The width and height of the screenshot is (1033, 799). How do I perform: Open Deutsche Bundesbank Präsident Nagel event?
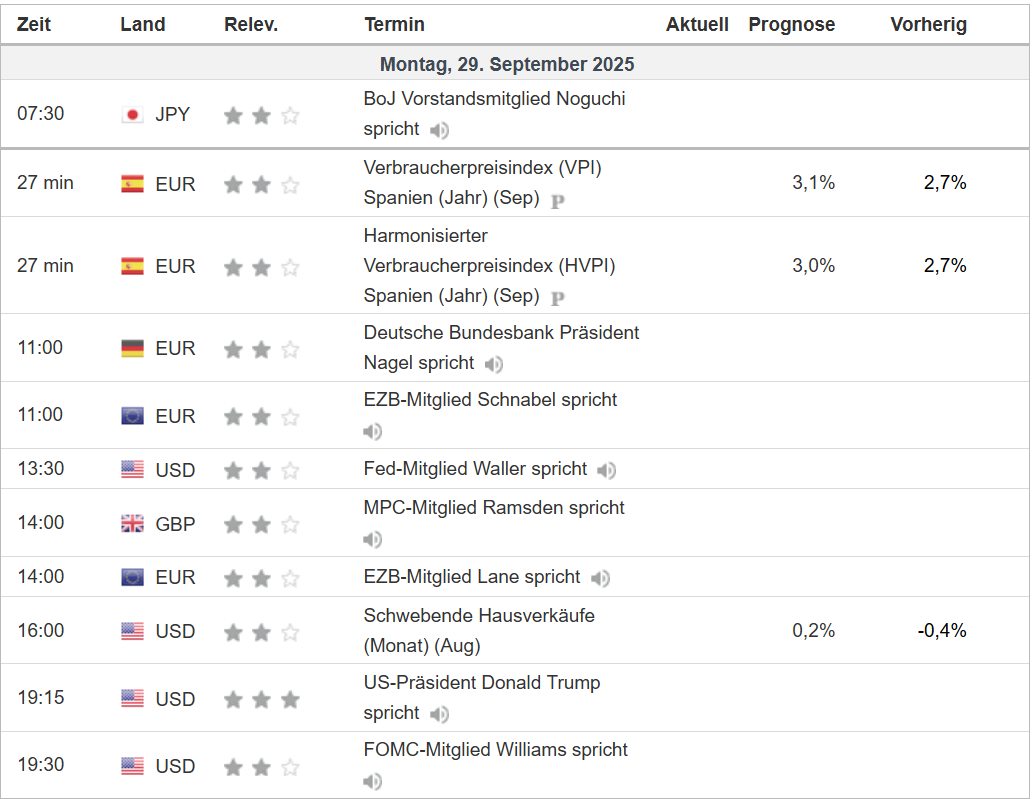tap(501, 333)
